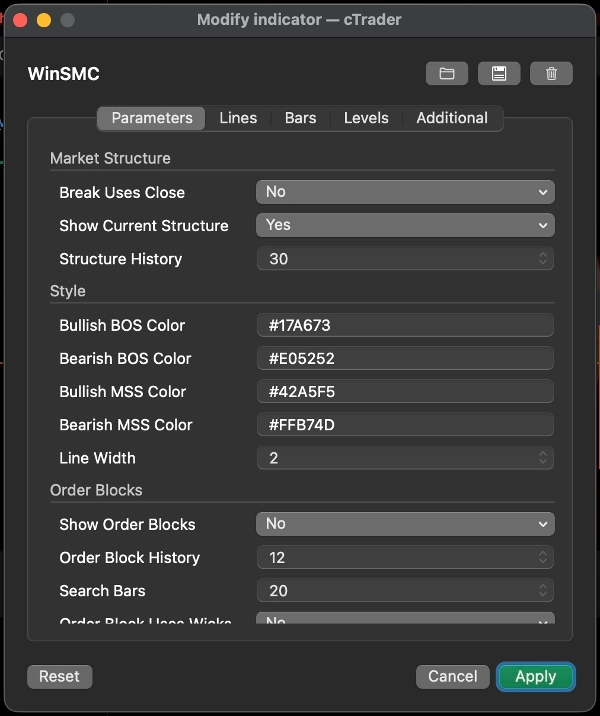Switch to the Parameters tab
The width and height of the screenshot is (600, 716).
click(x=152, y=118)
